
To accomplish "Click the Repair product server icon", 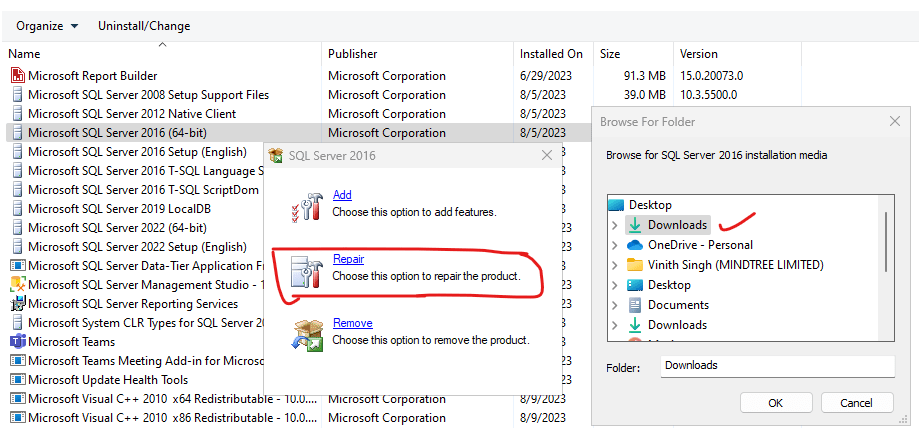I will click(x=307, y=271).
